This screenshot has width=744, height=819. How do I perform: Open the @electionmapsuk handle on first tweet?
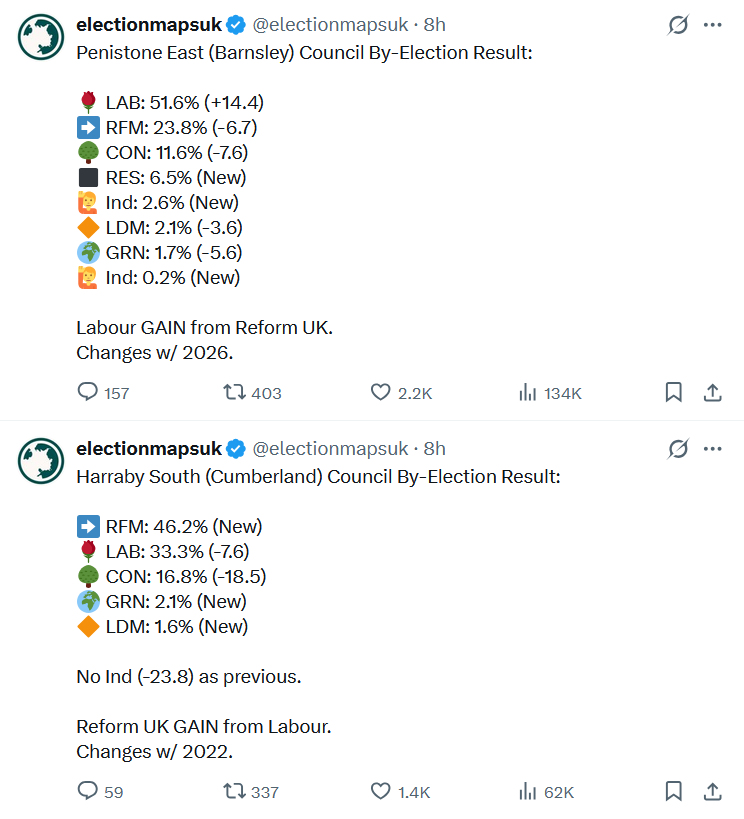[x=330, y=25]
